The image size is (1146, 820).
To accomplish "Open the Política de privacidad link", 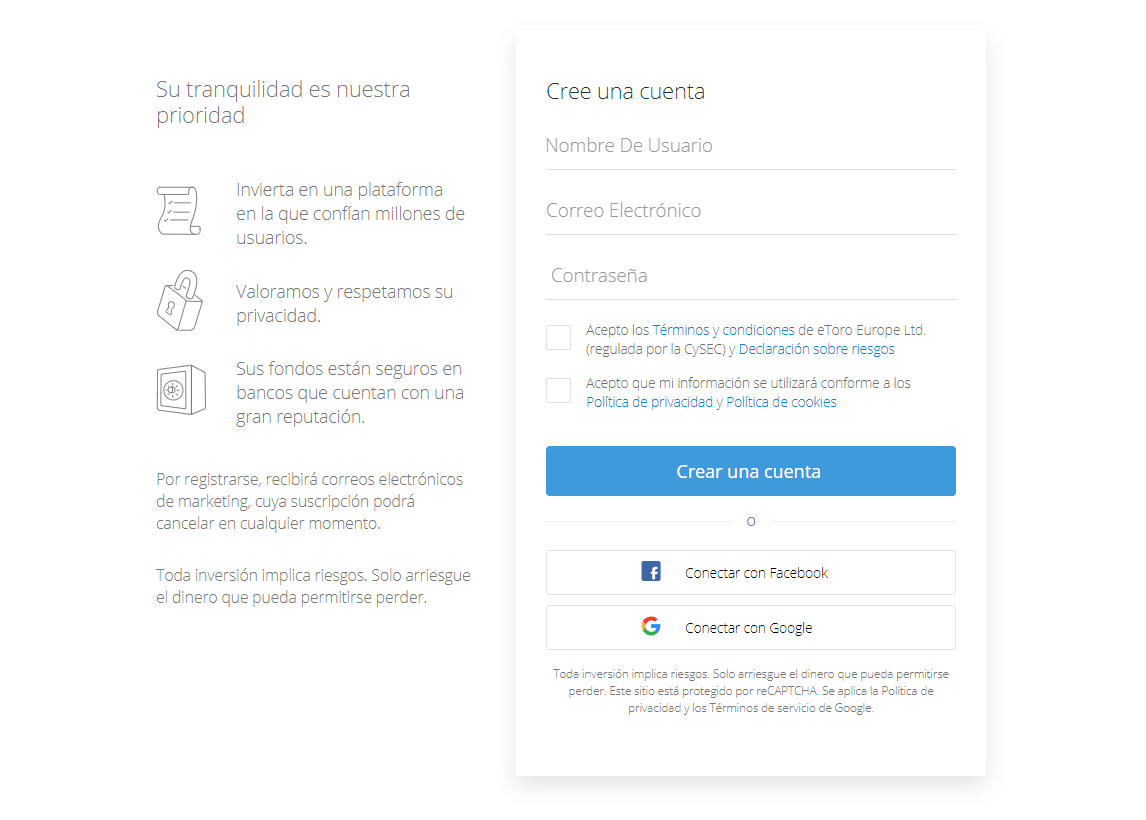I will pos(649,402).
